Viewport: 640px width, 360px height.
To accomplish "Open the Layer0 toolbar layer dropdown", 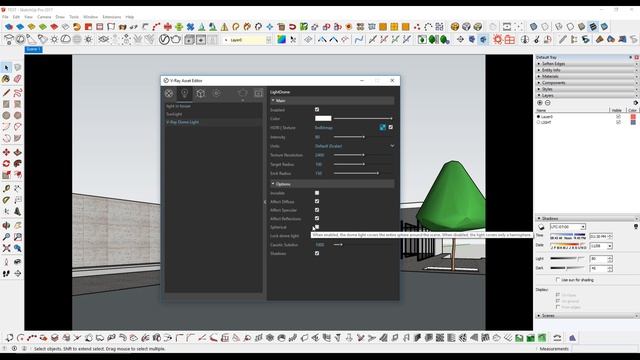I will (x=268, y=40).
